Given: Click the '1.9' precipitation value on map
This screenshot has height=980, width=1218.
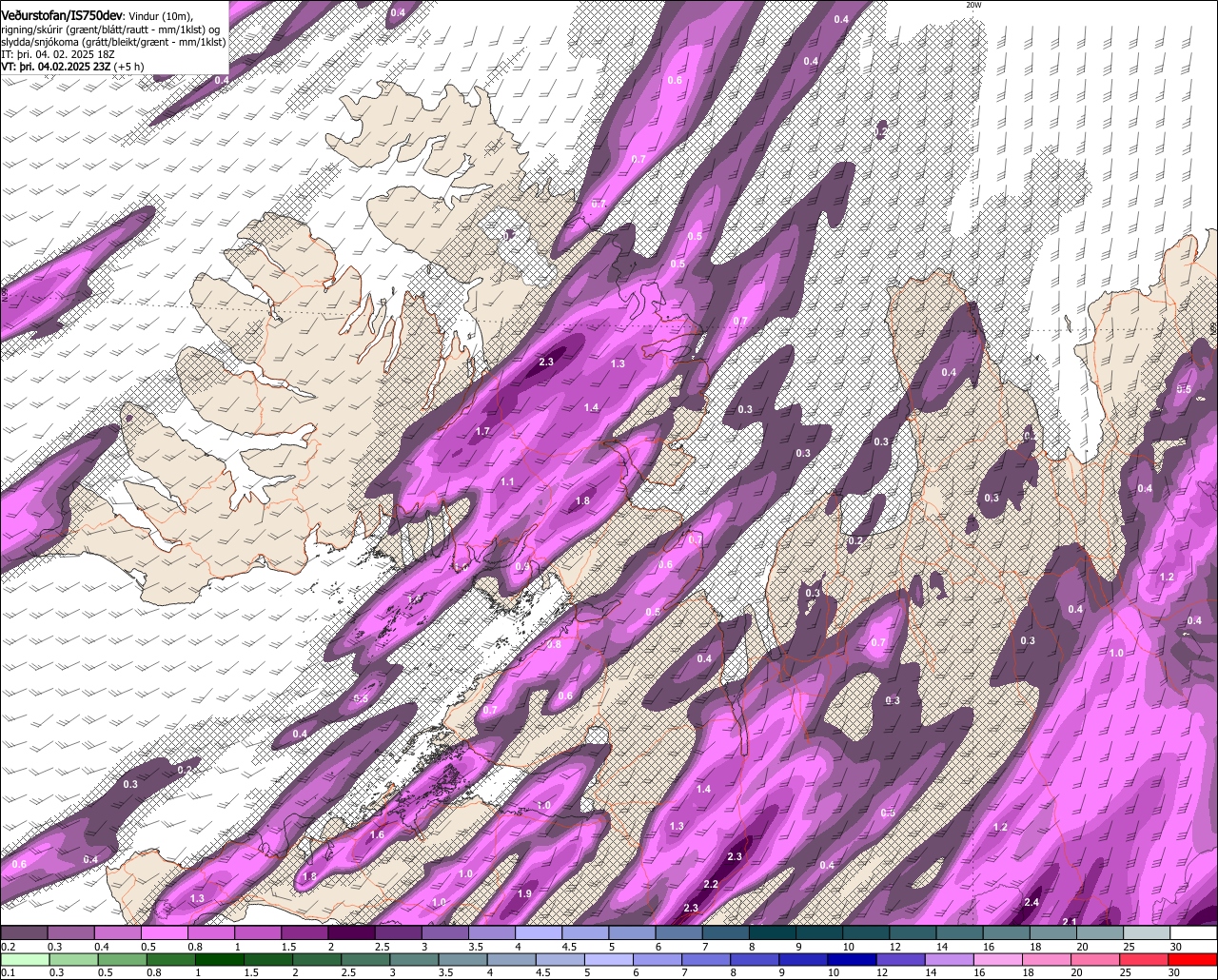Looking at the screenshot, I should tap(524, 893).
